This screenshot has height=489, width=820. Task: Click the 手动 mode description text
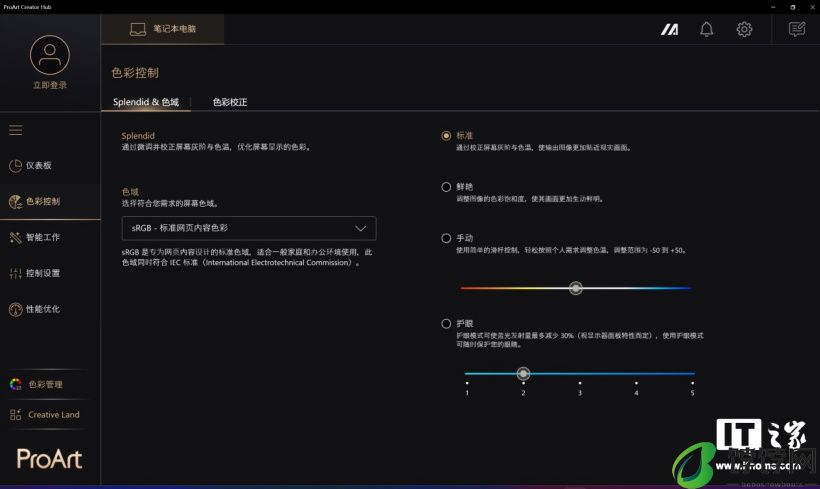pos(571,250)
